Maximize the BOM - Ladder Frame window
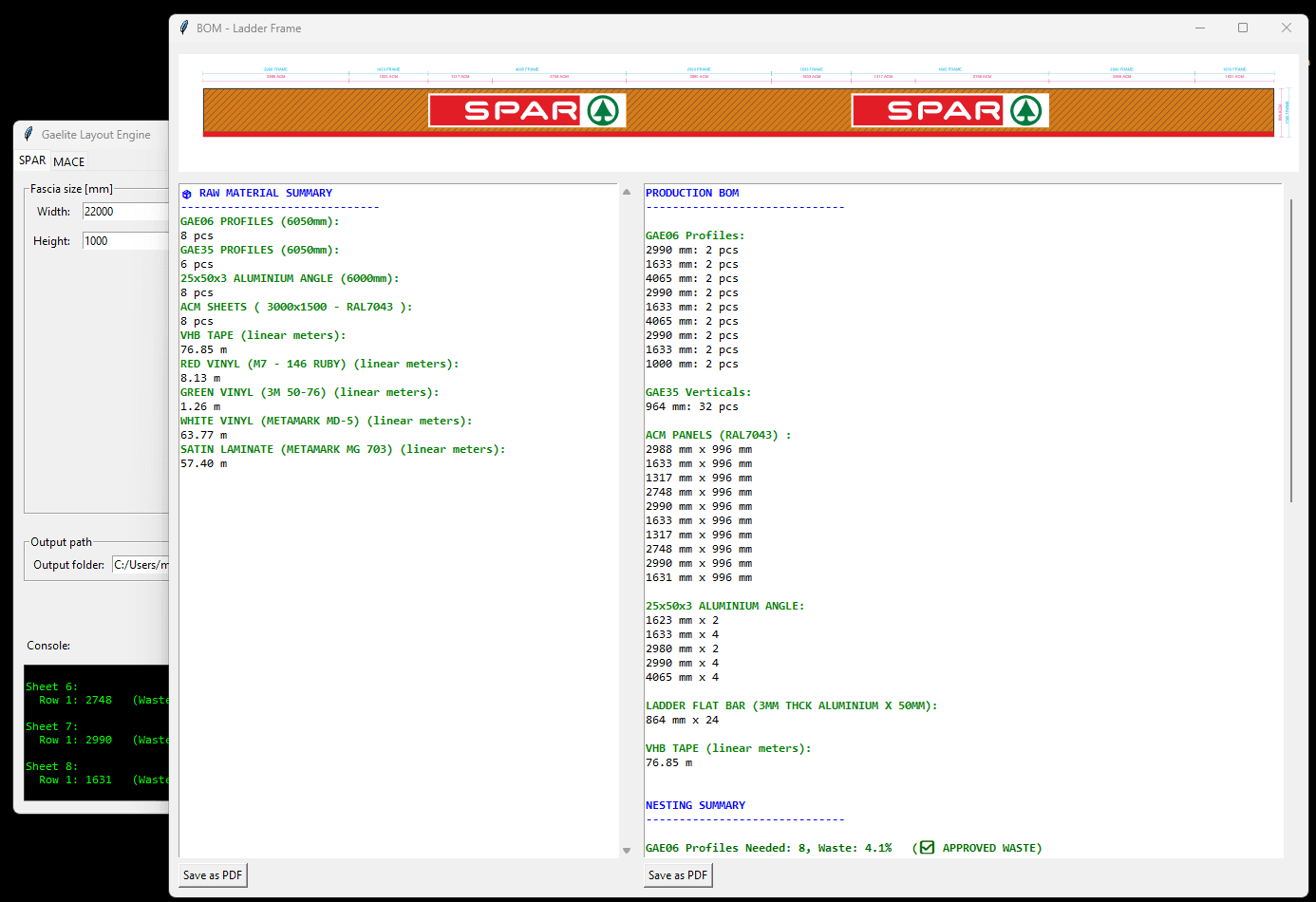Screen dimensions: 1316x902 click(1243, 28)
